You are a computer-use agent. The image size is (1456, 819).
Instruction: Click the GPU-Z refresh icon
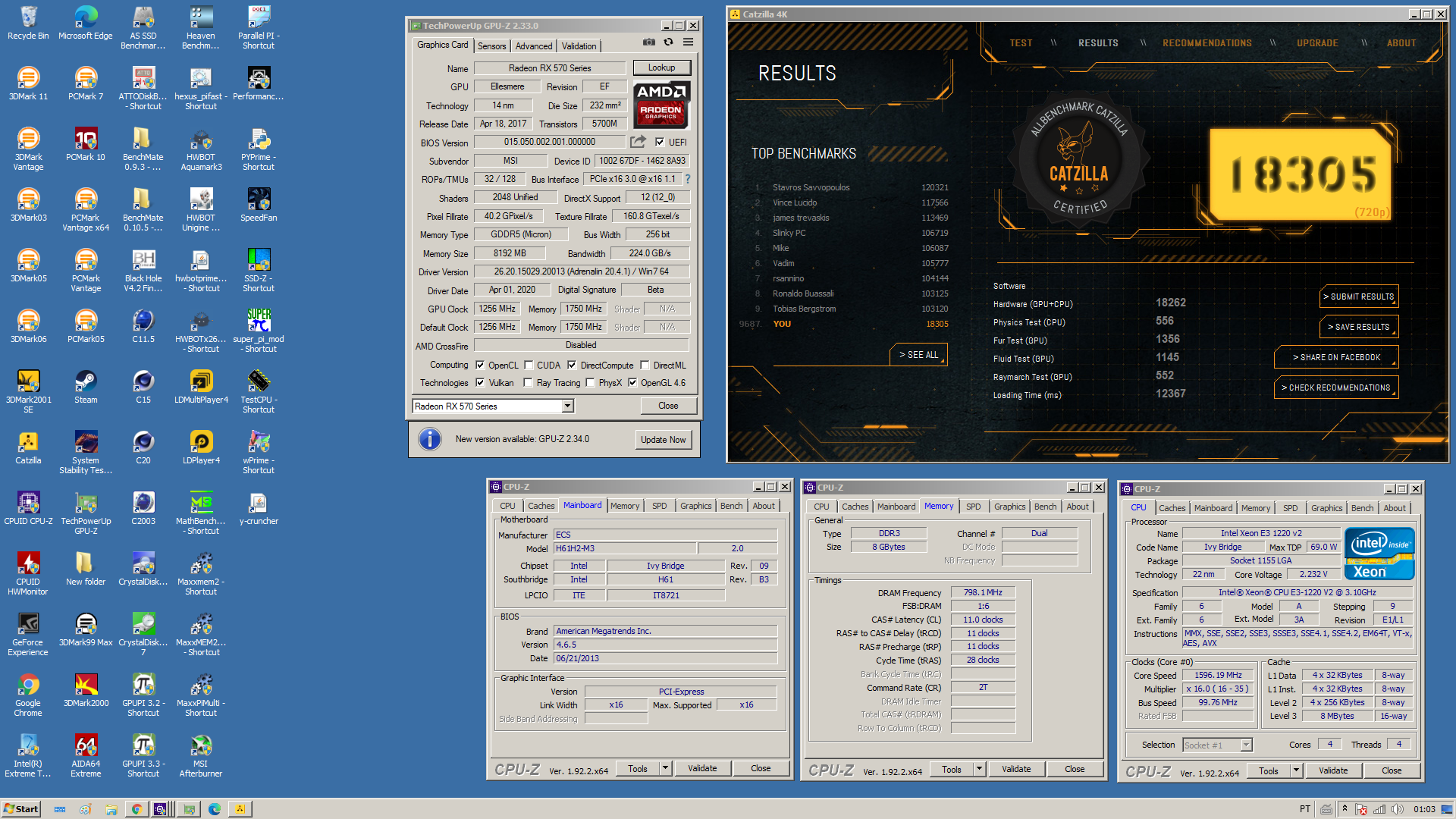[x=668, y=42]
